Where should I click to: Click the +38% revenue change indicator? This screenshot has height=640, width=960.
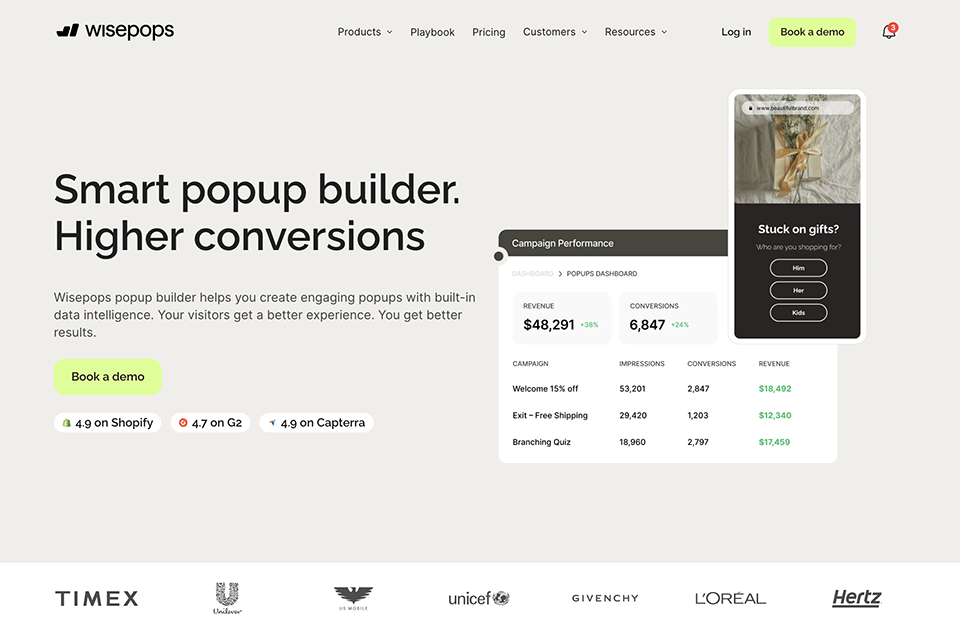[589, 325]
